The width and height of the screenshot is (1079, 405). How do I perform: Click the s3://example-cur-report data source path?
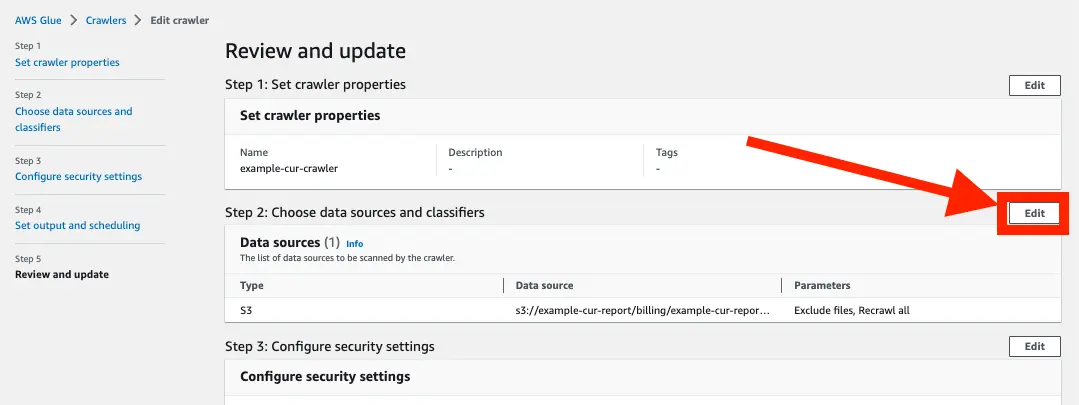(x=642, y=310)
